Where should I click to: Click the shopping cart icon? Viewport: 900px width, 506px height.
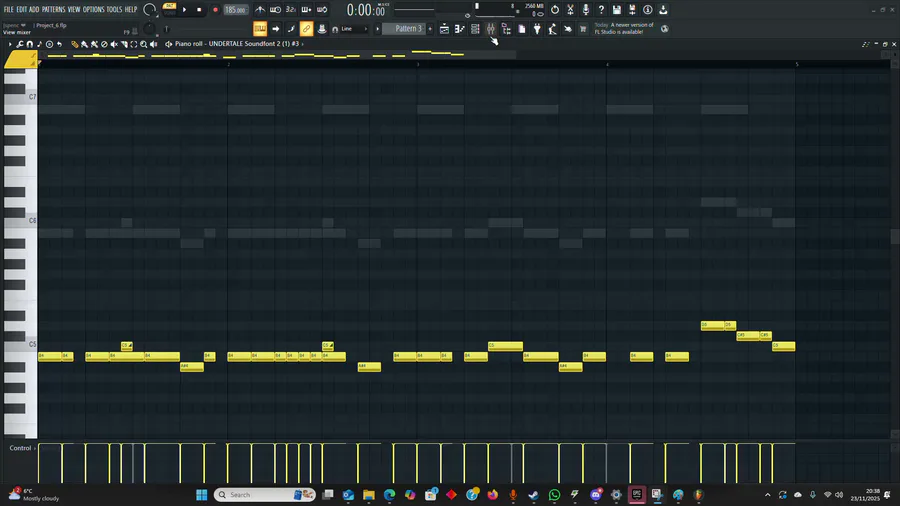click(583, 29)
